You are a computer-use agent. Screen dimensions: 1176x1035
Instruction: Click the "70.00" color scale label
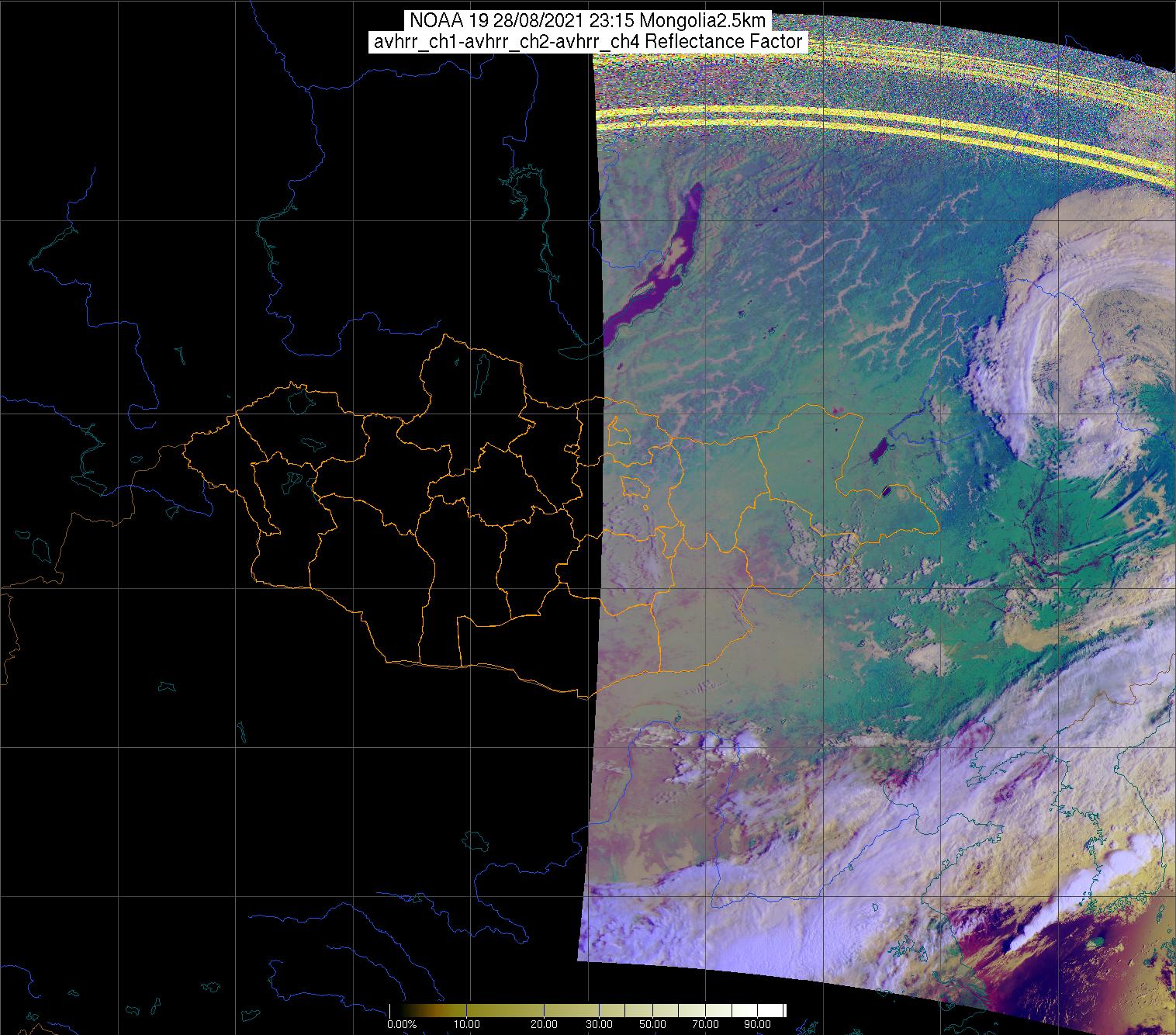704,1025
